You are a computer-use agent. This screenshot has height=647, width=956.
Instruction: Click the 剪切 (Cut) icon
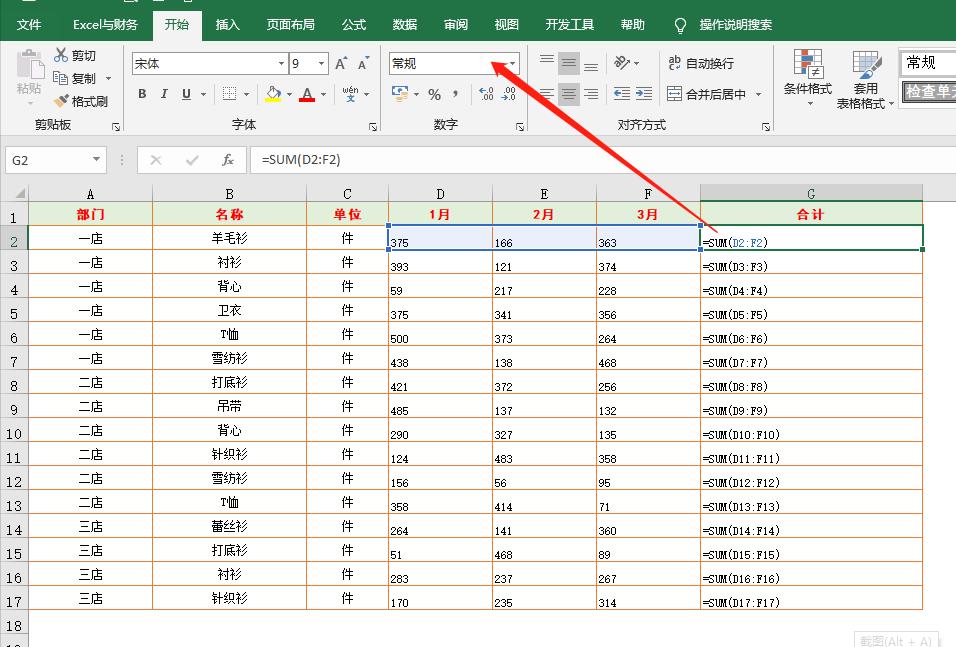(x=70, y=54)
